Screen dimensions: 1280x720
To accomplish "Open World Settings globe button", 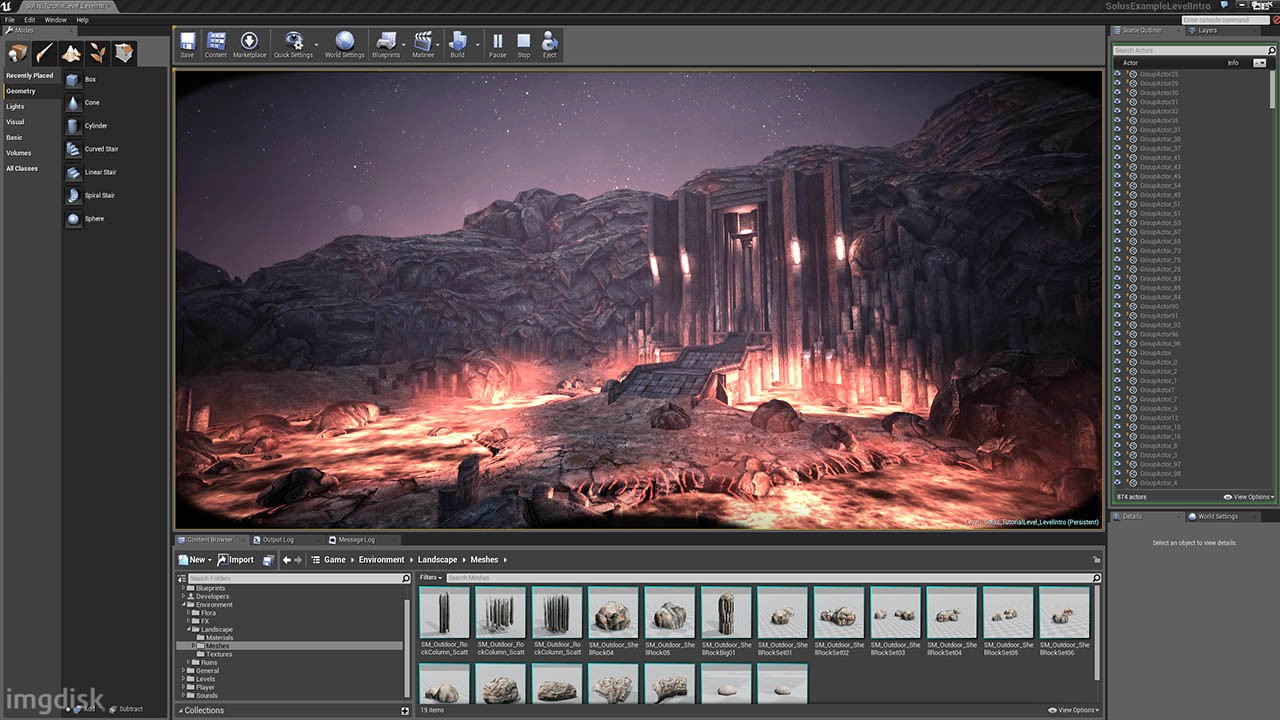I will 345,45.
